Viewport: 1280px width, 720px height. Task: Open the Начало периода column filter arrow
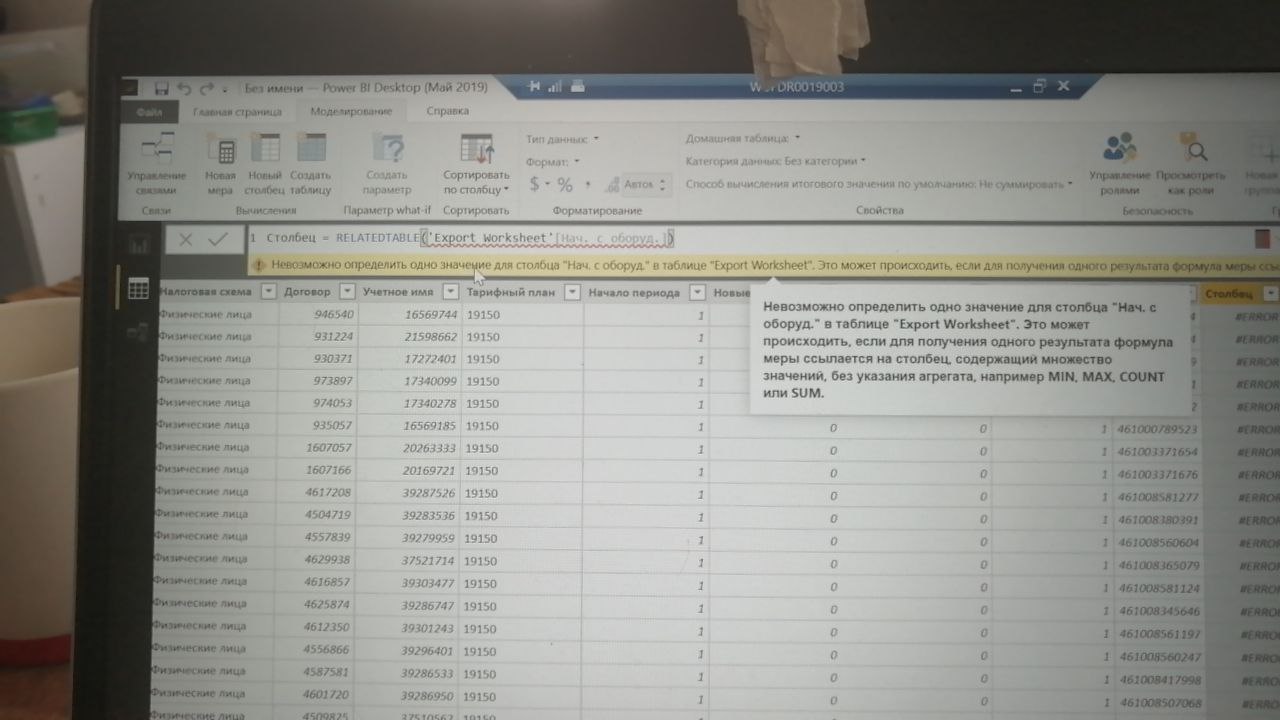pos(698,293)
